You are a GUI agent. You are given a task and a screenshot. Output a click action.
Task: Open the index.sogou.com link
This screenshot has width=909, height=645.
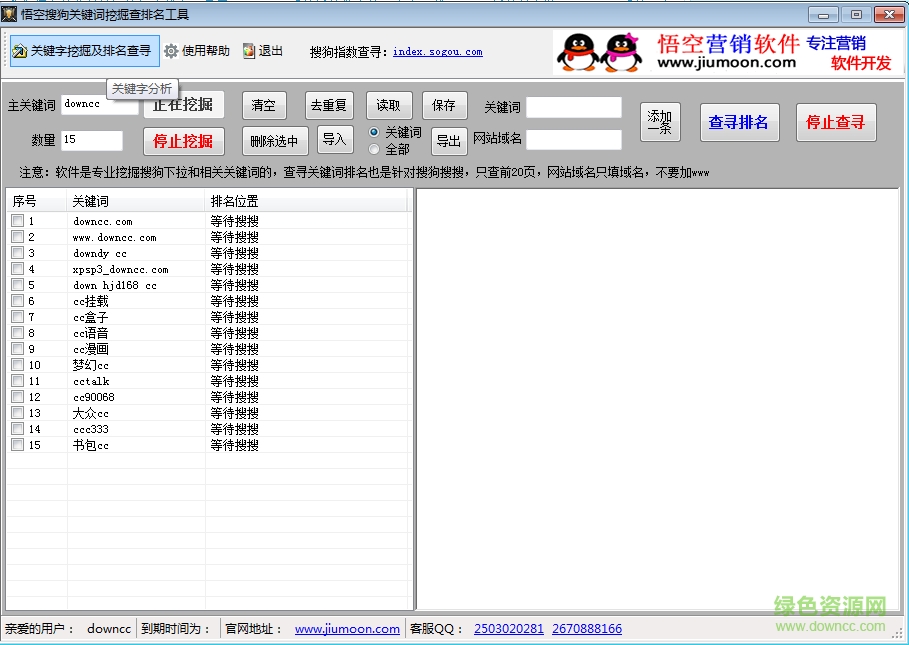(437, 52)
